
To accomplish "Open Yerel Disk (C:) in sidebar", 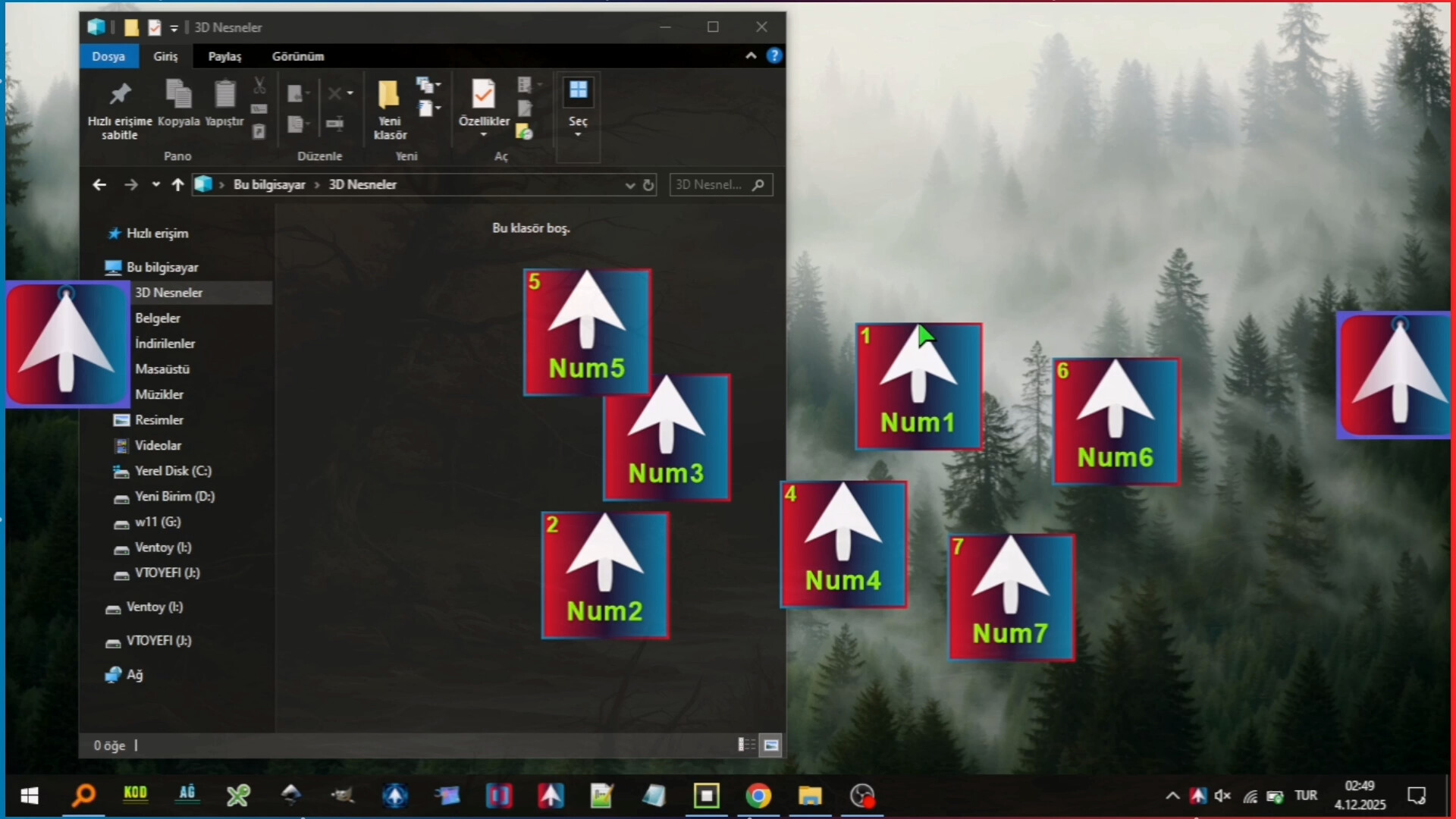I will point(173,471).
